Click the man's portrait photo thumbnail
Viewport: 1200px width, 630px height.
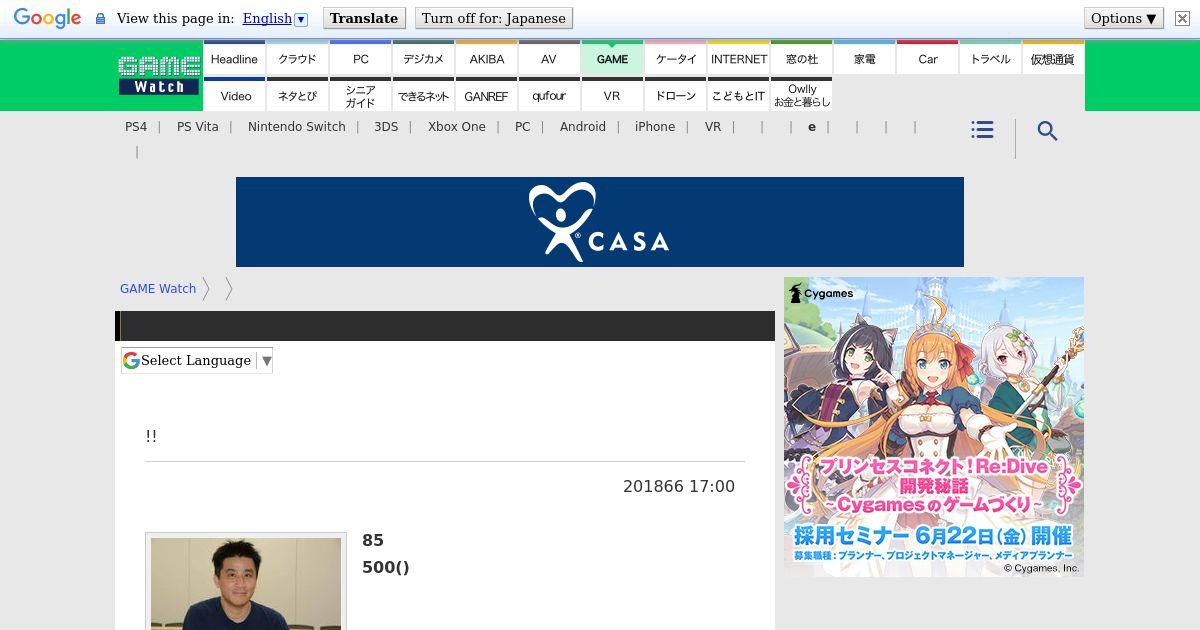[246, 583]
